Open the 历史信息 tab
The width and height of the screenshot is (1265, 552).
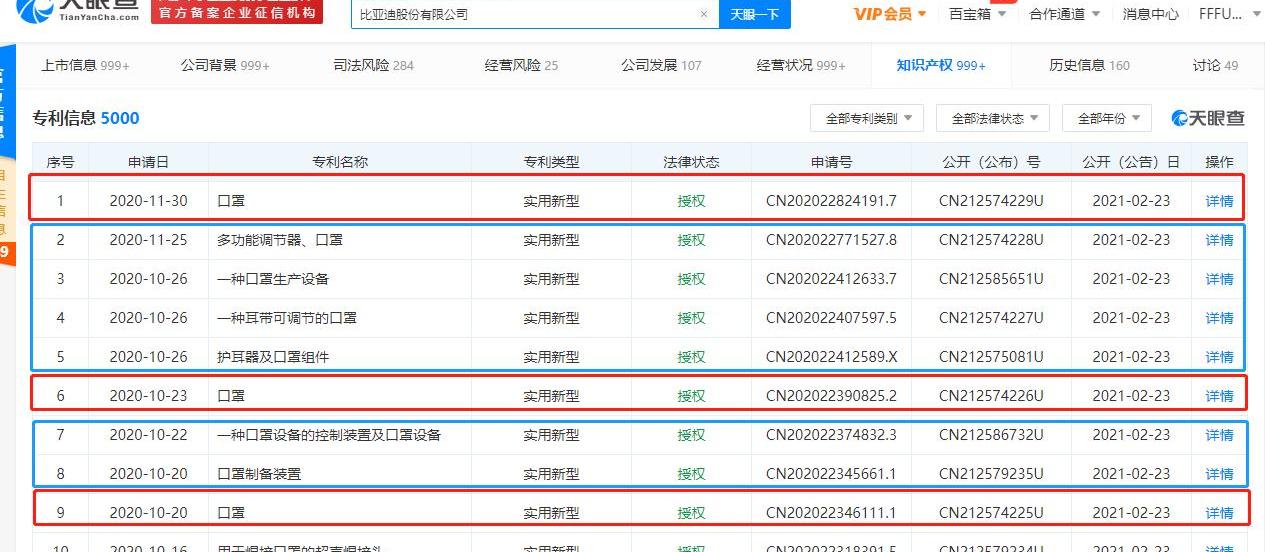1089,65
